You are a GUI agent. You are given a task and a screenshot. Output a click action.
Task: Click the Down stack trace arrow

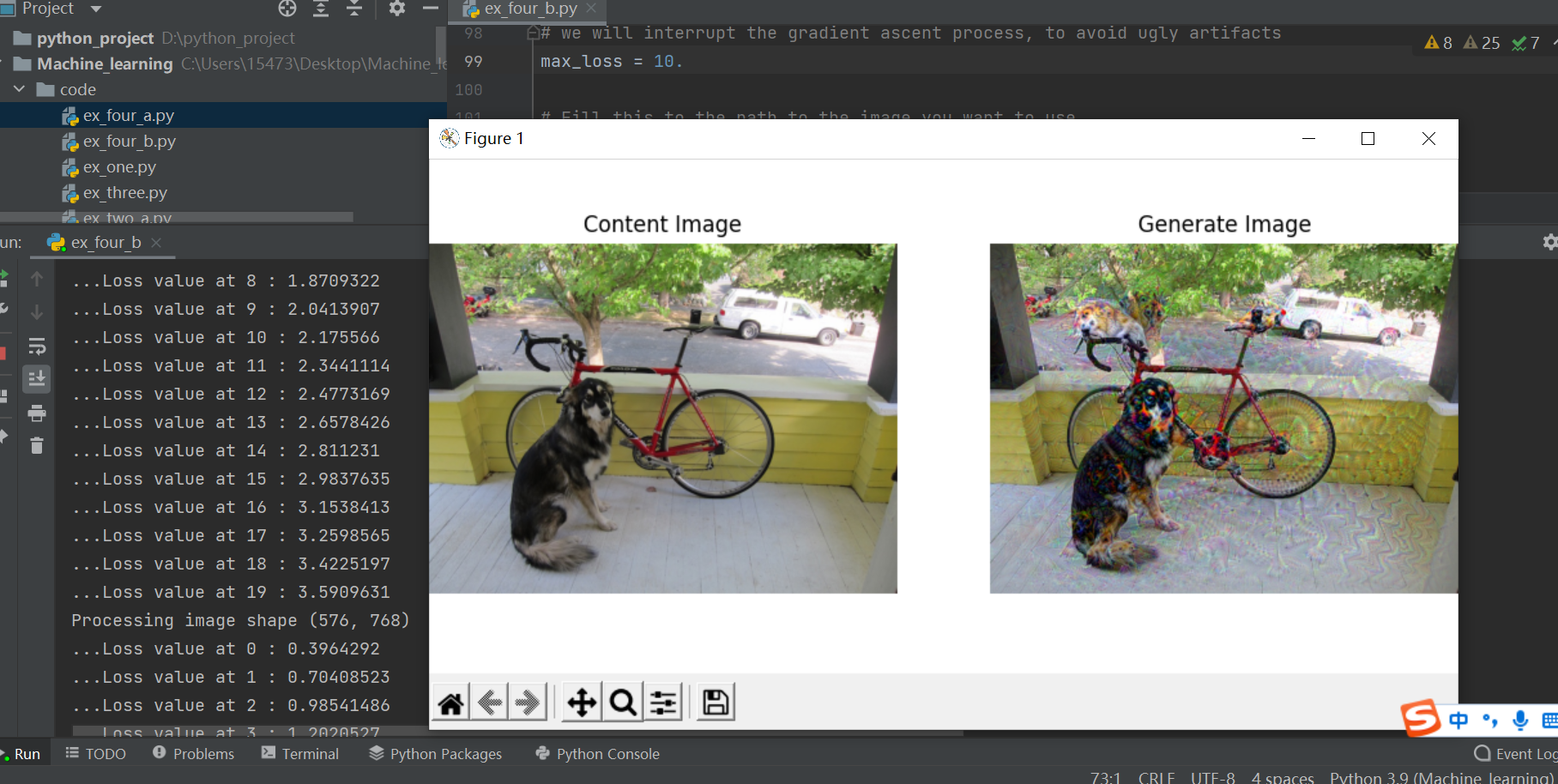pos(37,312)
